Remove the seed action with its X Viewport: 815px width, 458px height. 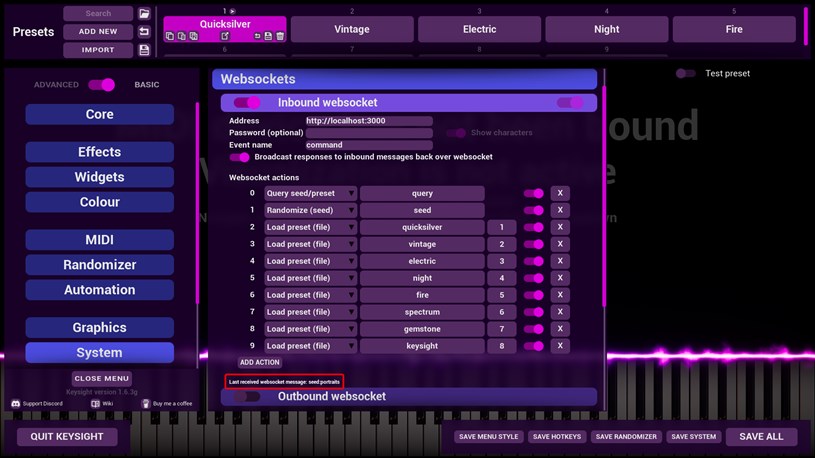pos(560,210)
